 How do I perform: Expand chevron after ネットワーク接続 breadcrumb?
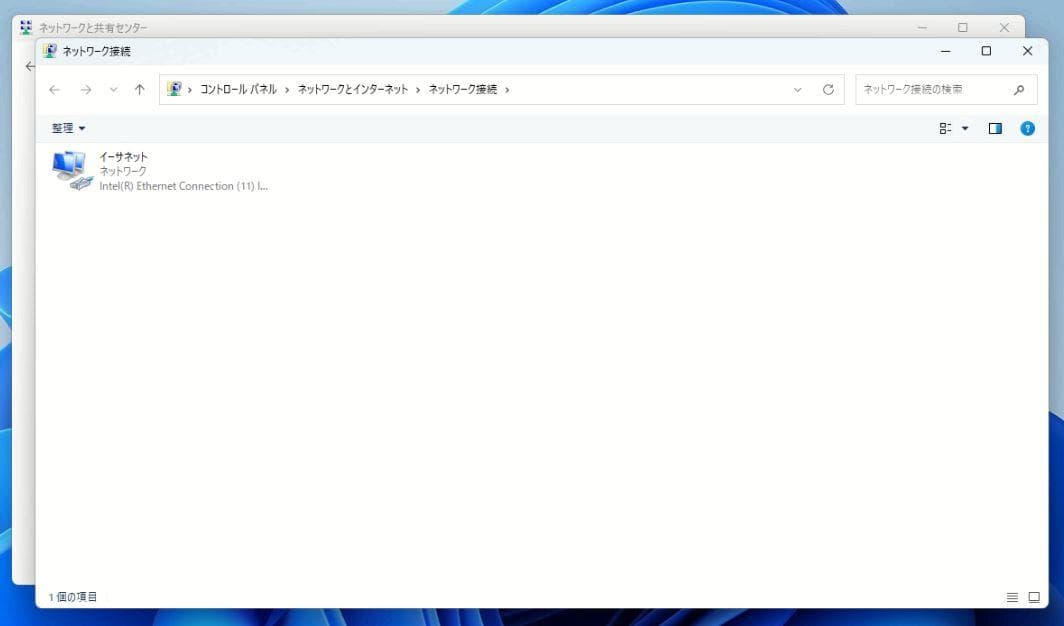508,90
